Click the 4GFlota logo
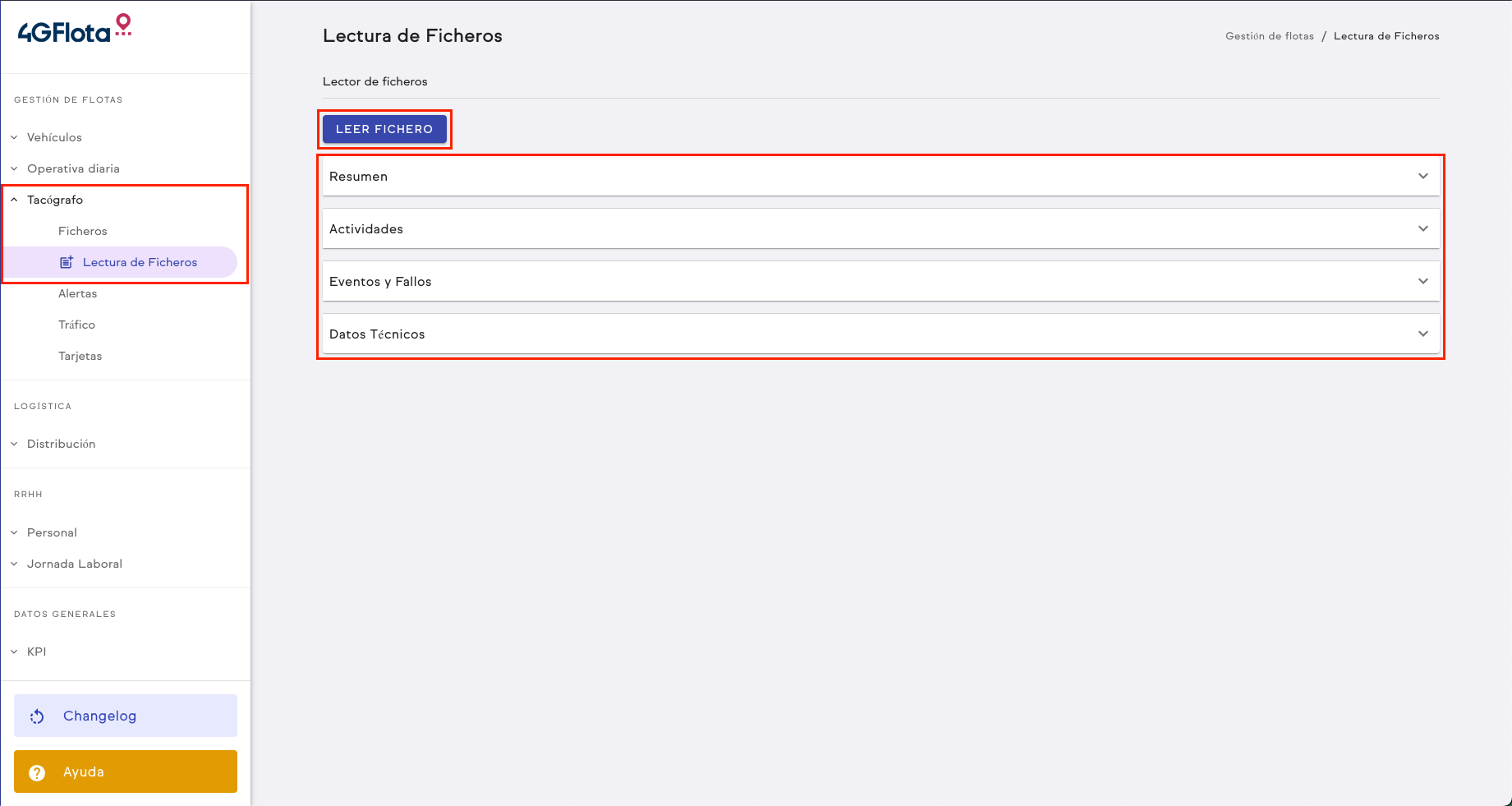Viewport: 1512px width, 806px height. pos(74,30)
